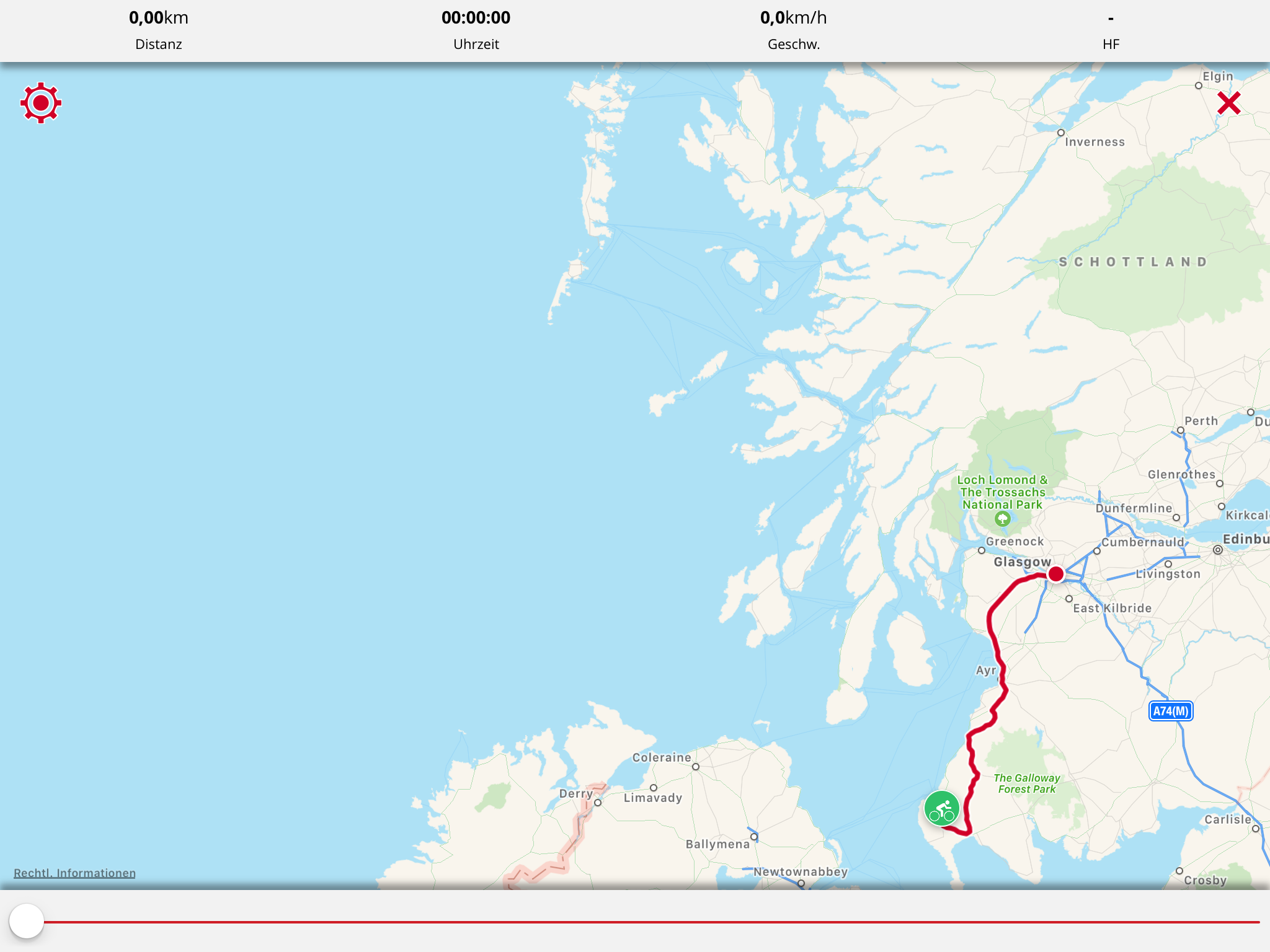
Task: Tap the Carlisle town marker
Action: (1256, 829)
